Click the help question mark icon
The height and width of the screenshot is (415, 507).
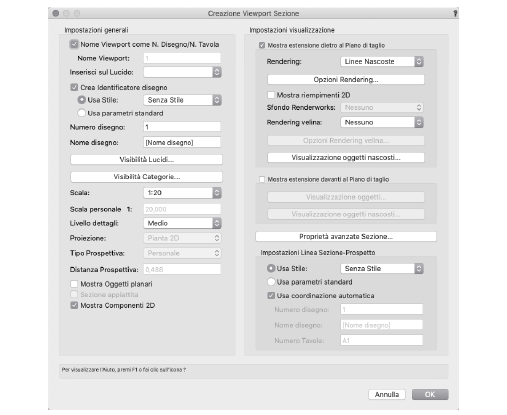455,13
